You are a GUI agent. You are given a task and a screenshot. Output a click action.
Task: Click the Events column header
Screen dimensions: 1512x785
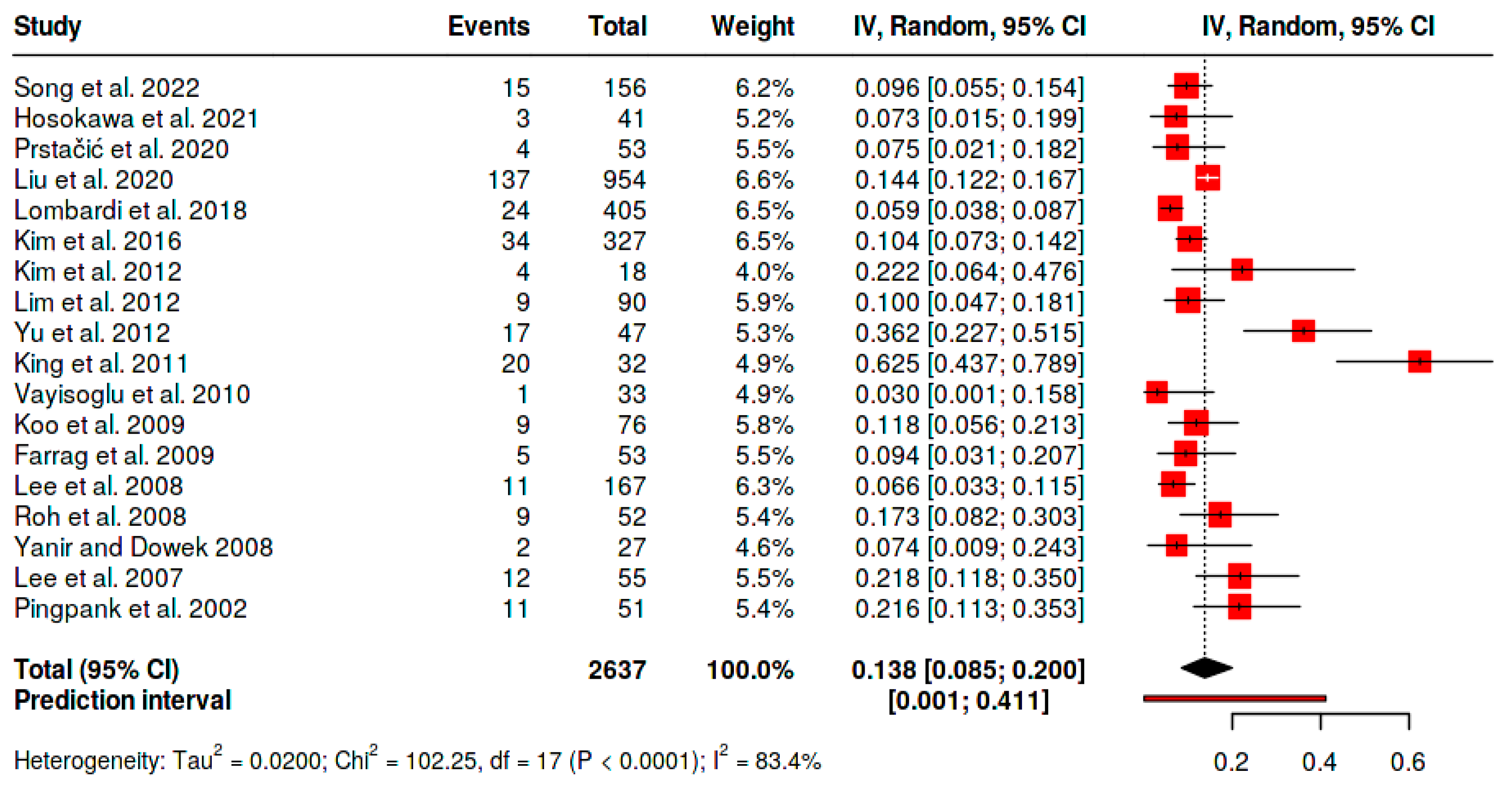point(488,27)
